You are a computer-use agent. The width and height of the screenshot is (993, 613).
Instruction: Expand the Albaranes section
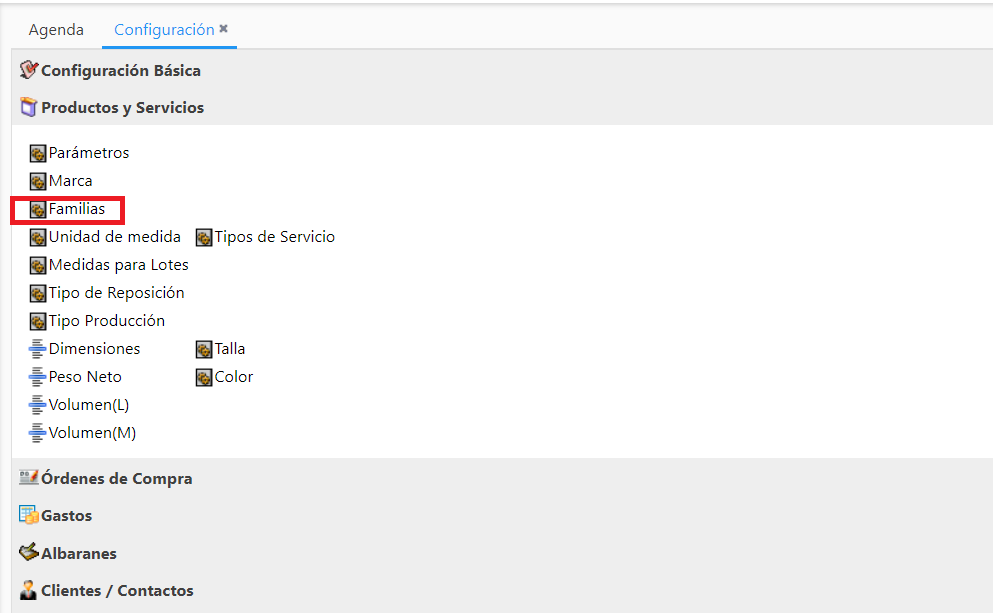pos(79,553)
